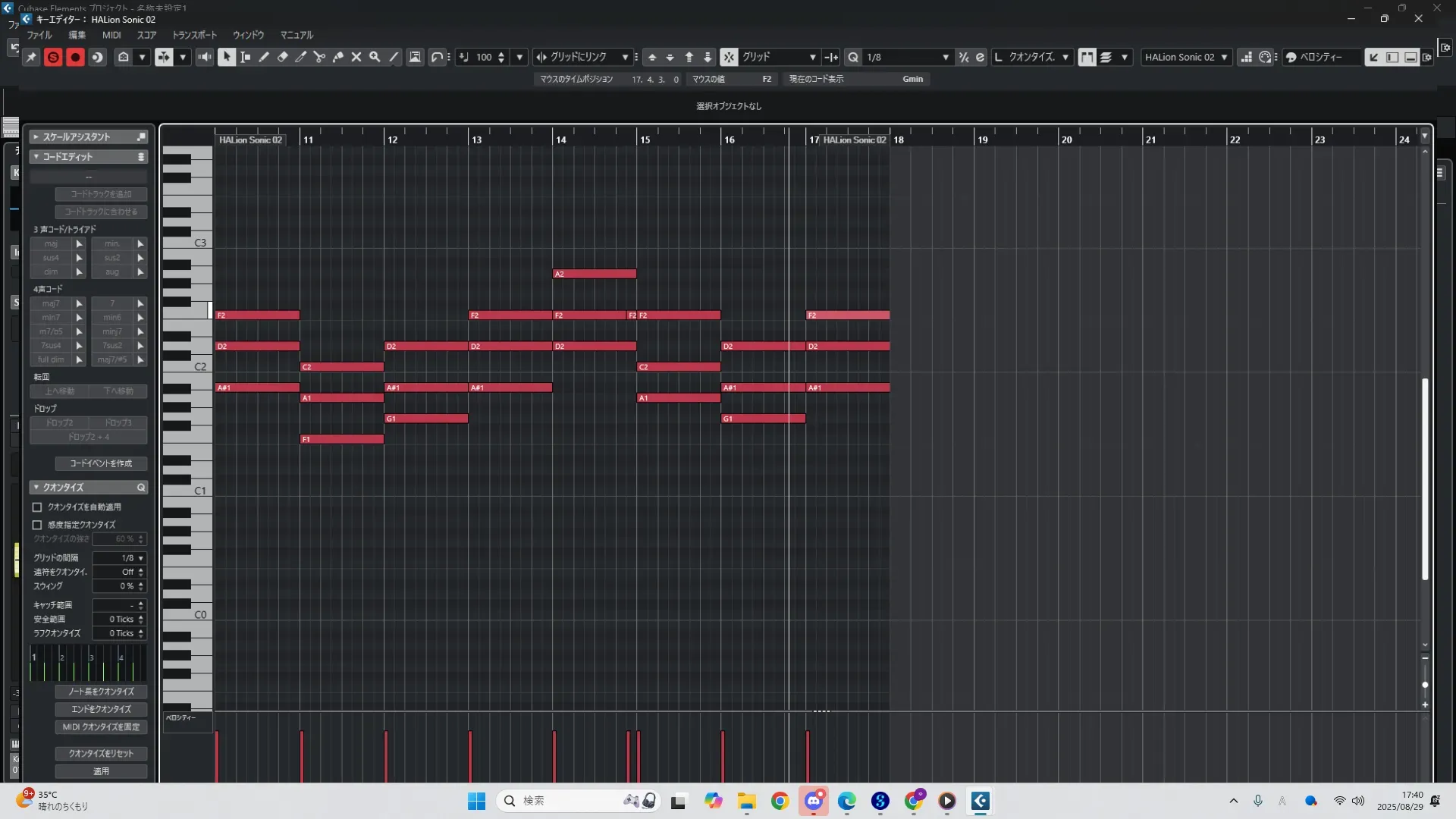Select the Zoom magnifier tool

[x=375, y=57]
